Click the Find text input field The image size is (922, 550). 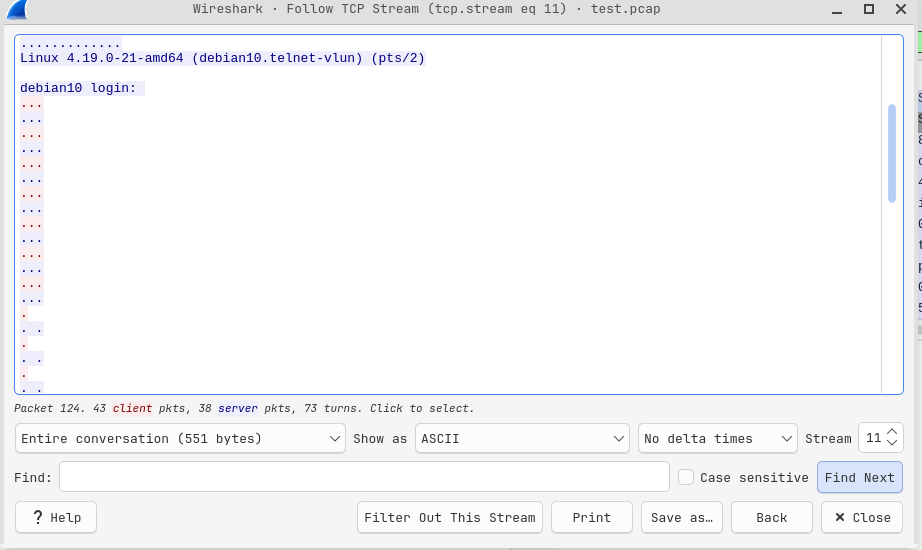[x=364, y=477]
